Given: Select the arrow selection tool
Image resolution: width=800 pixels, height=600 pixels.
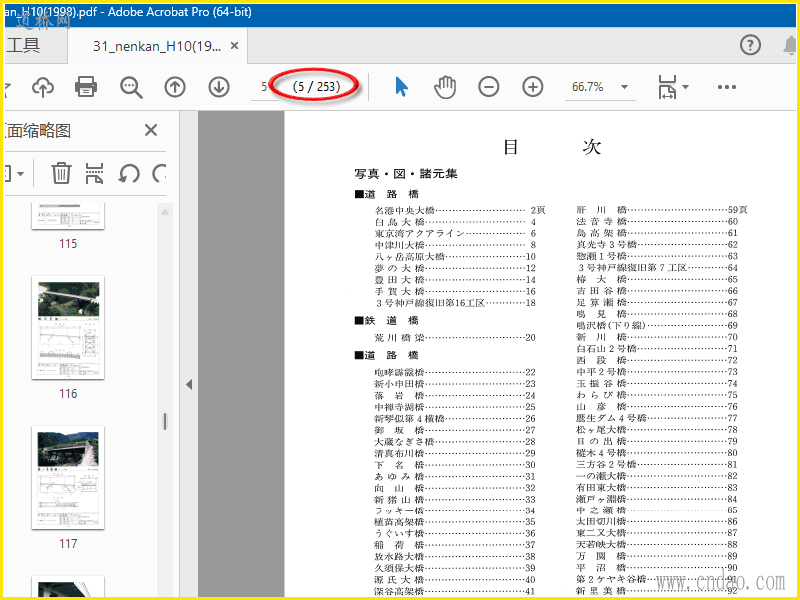Looking at the screenshot, I should (x=402, y=87).
